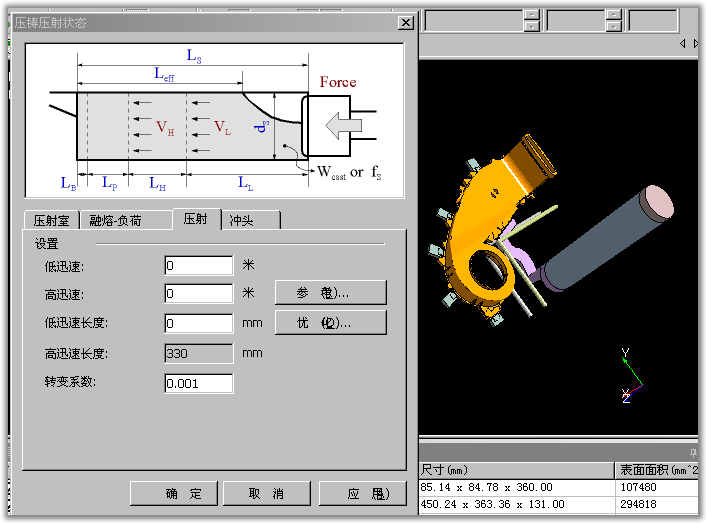Close the 压铸压射状态 dialog
706x523 pixels.
(x=406, y=23)
